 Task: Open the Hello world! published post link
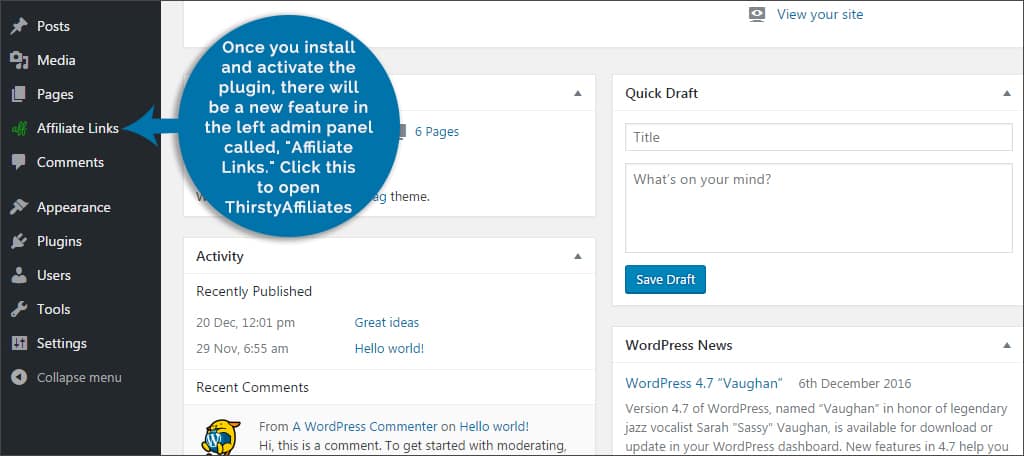coord(389,349)
